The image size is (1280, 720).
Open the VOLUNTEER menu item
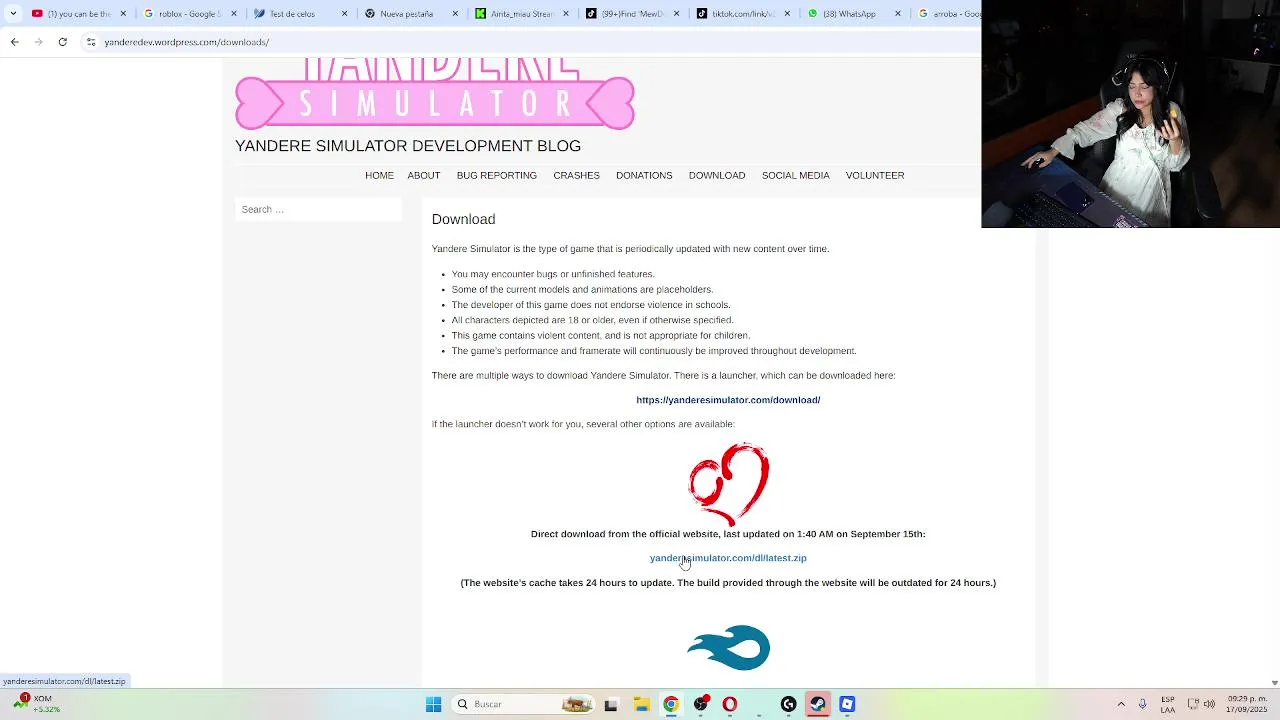pos(875,175)
